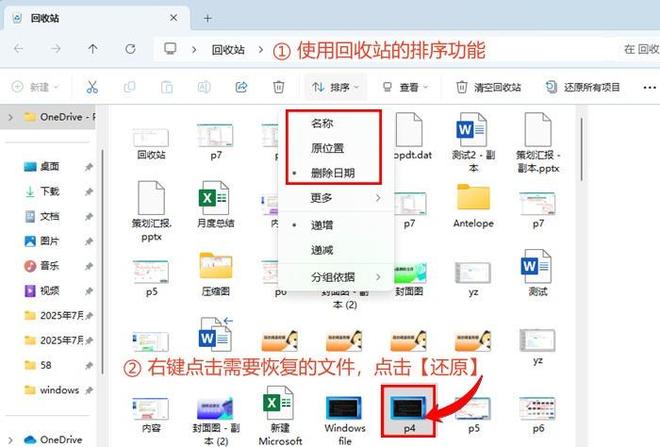This screenshot has width=660, height=447.
Task: Open a new tab with plus
Action: pyautogui.click(x=207, y=18)
